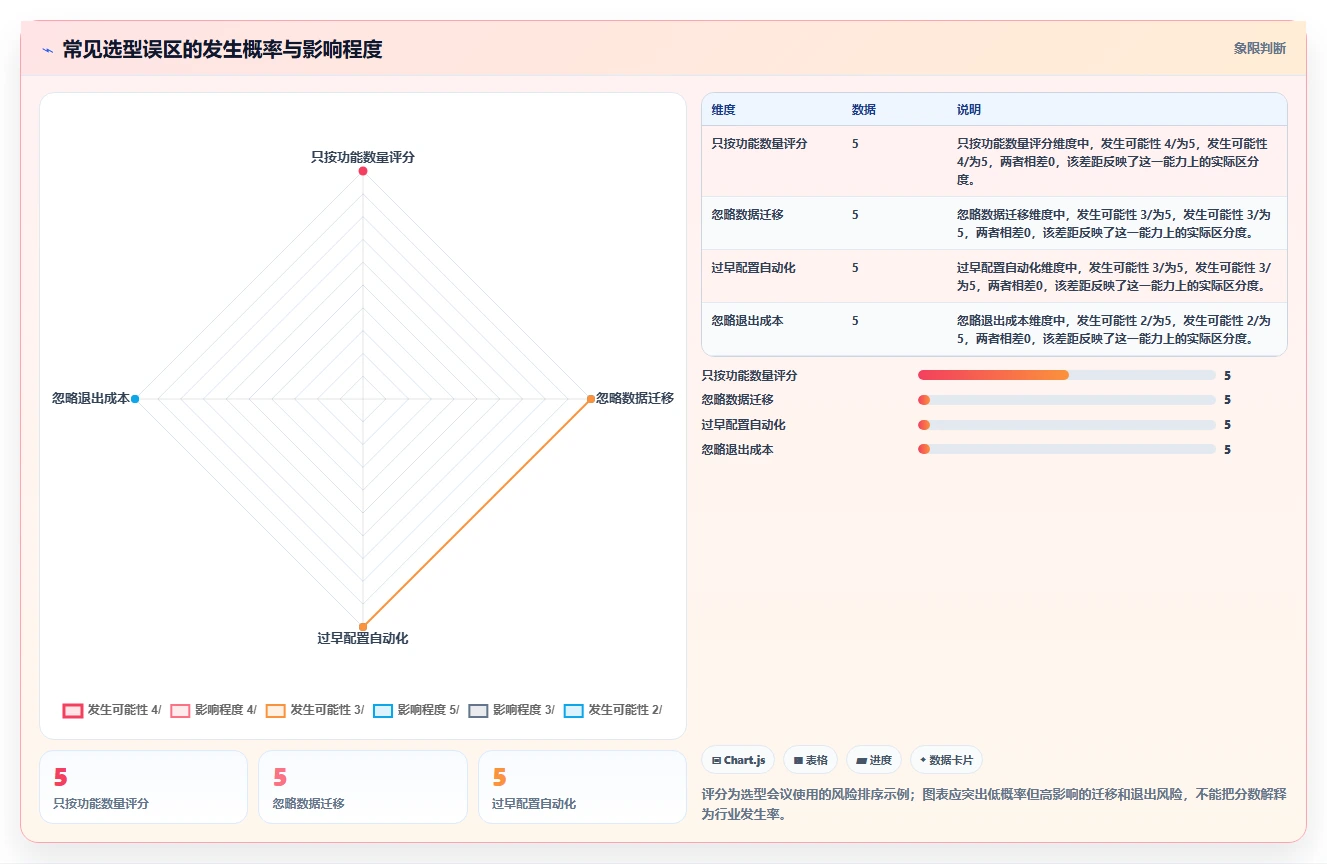This screenshot has width=1327, height=864.
Task: Click the 过早配置自动化 progress bar
Action: (1067, 425)
